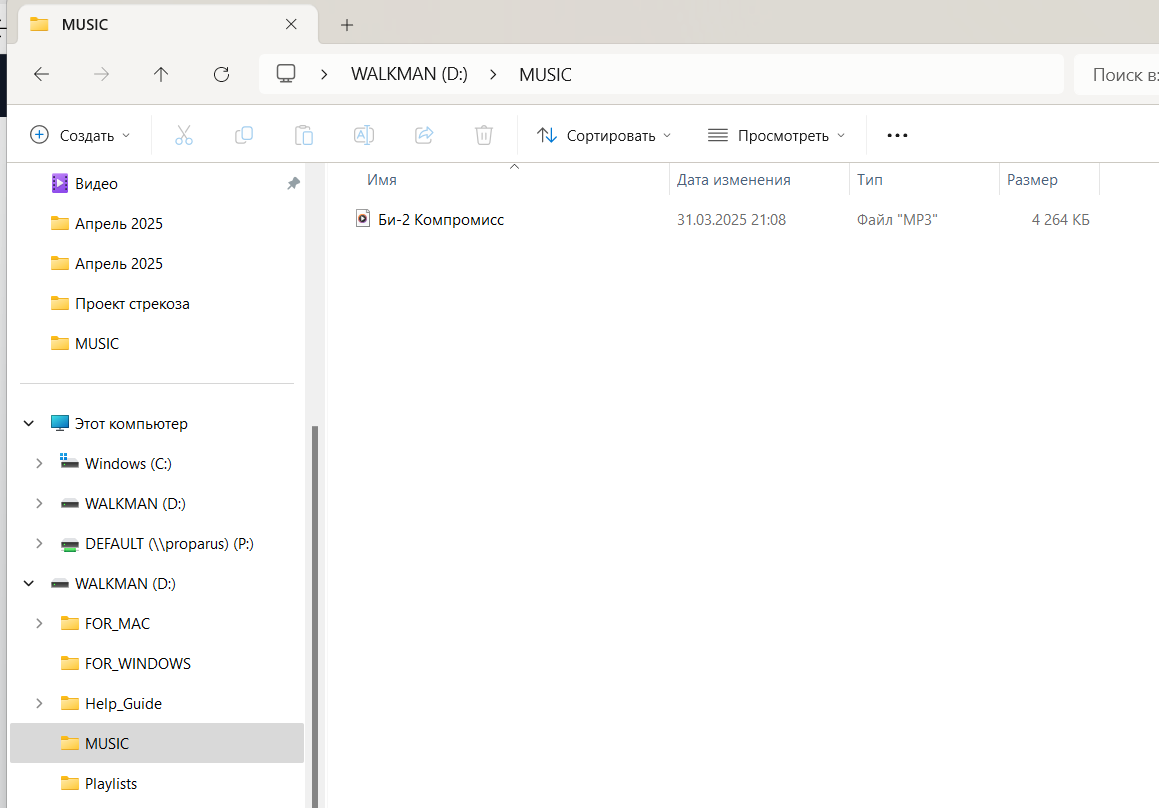Close the MUSIC tab
Image resolution: width=1159 pixels, height=808 pixels.
coord(291,24)
